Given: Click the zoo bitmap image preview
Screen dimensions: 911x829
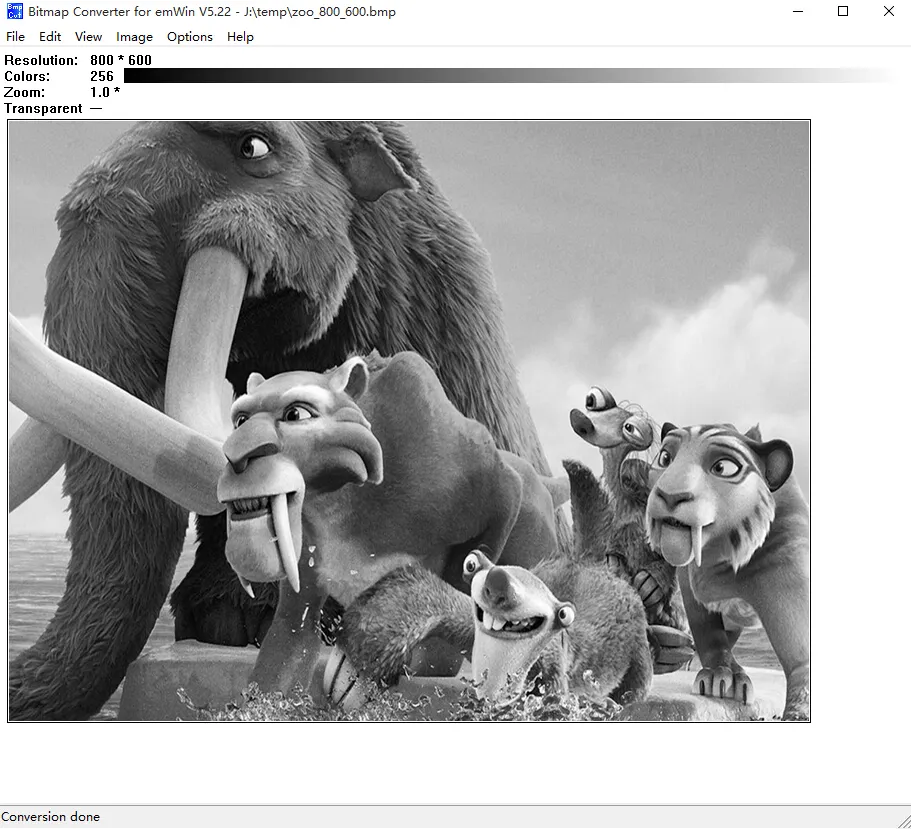Looking at the screenshot, I should coord(409,421).
